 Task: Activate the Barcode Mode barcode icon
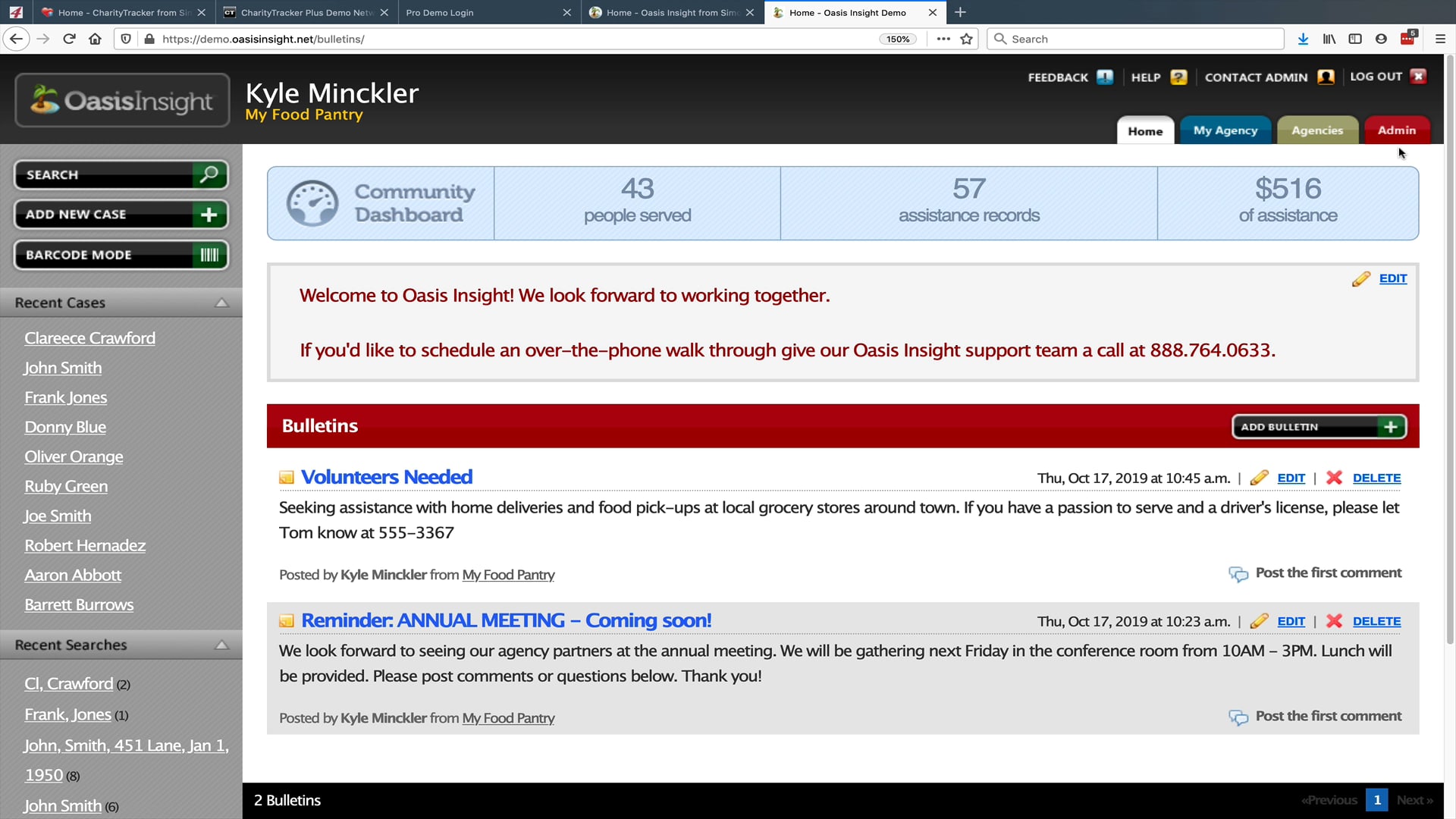click(x=209, y=255)
